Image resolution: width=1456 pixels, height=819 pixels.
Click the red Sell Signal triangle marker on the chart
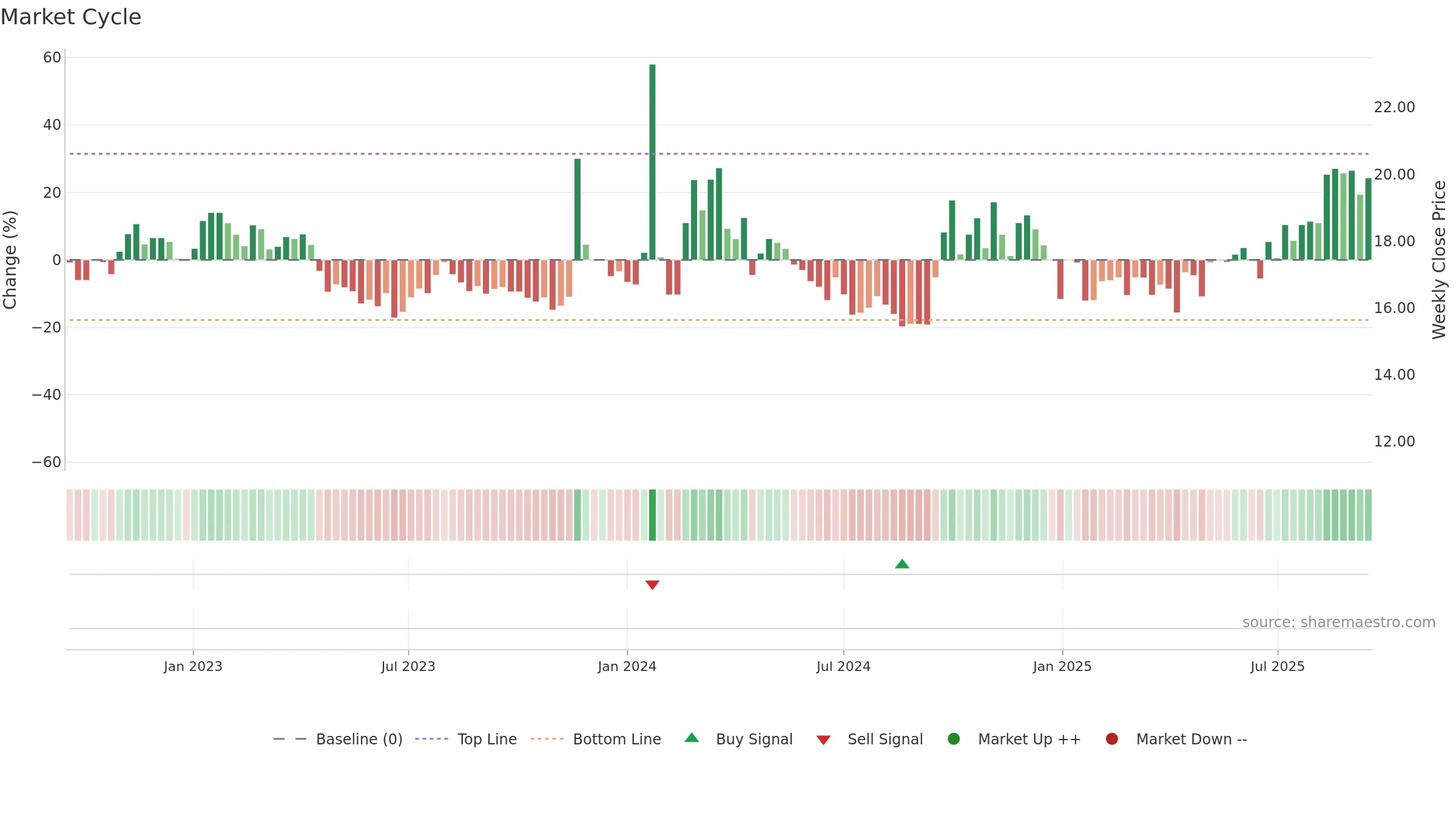(x=652, y=585)
